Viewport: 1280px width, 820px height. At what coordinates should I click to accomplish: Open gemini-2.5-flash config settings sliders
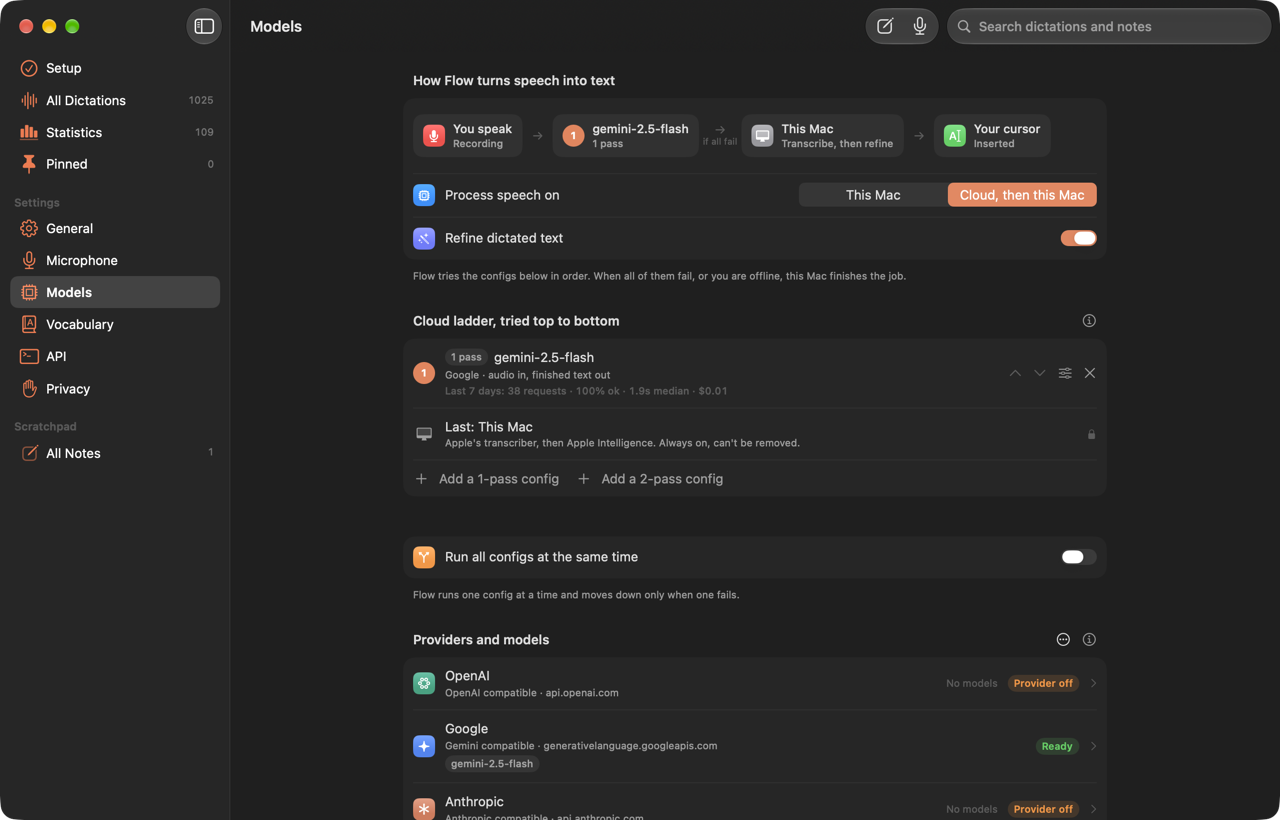pyautogui.click(x=1065, y=373)
